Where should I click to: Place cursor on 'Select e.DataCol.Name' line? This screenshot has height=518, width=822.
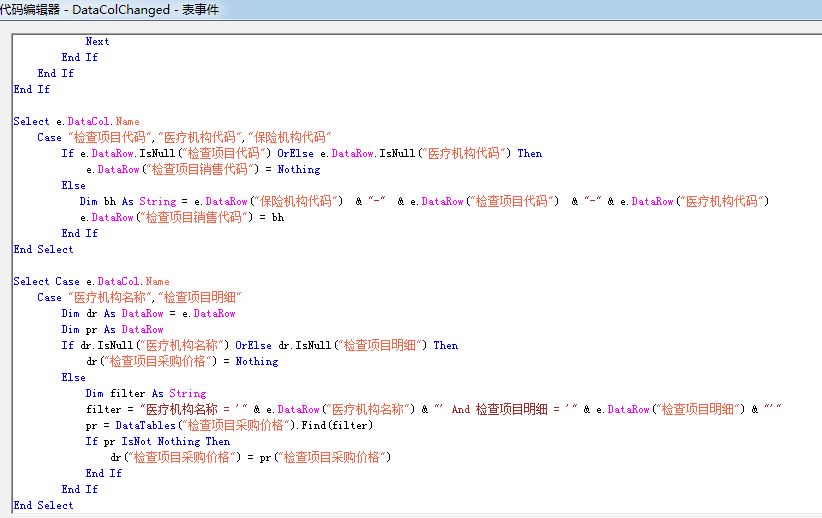click(x=77, y=122)
